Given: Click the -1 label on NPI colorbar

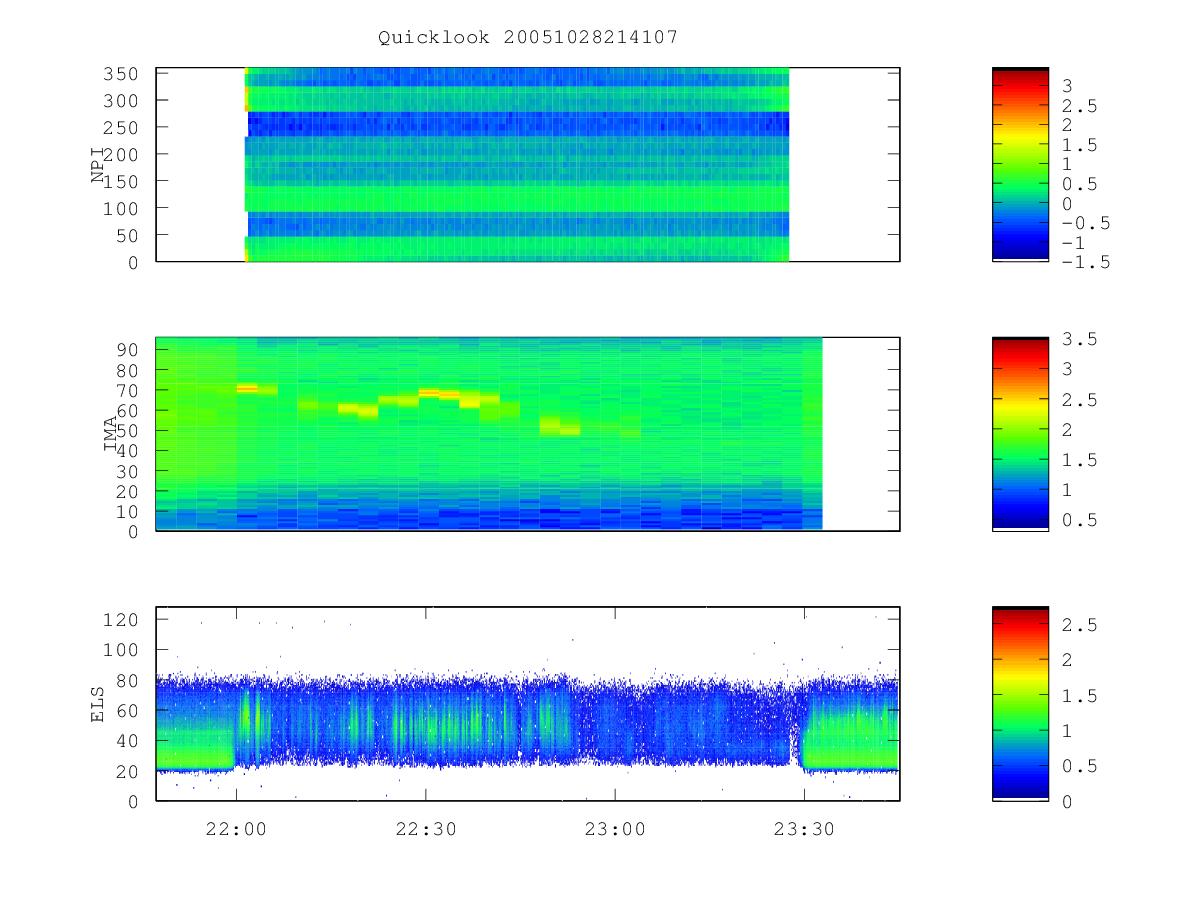Looking at the screenshot, I should [x=1073, y=243].
